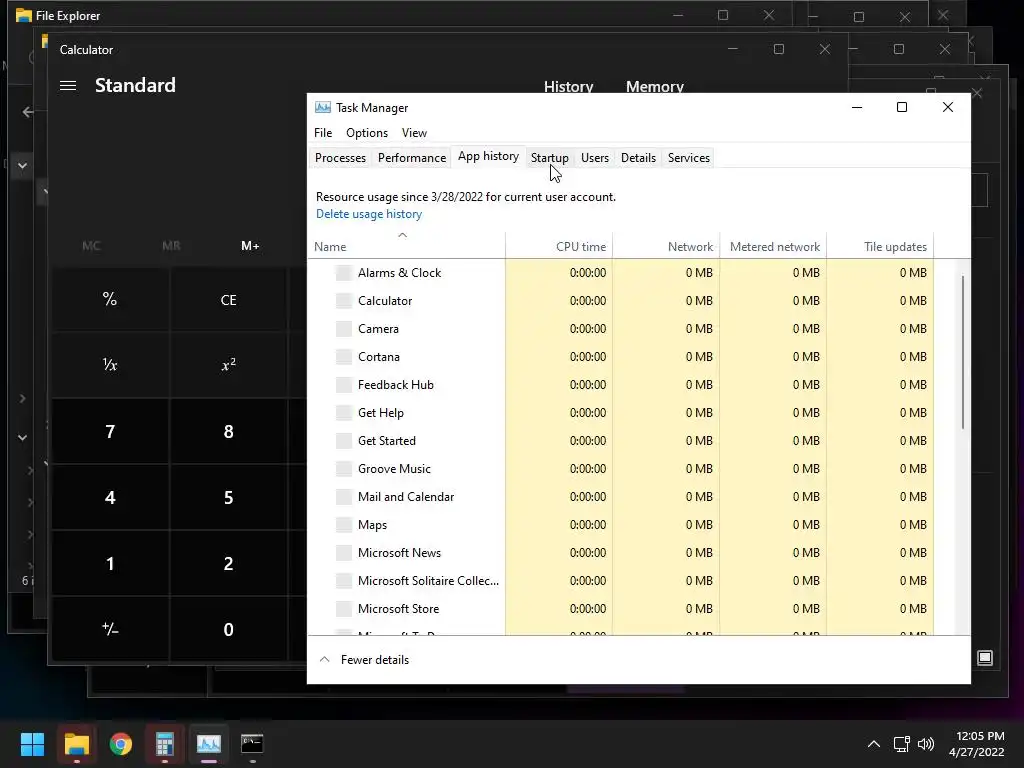Screen dimensions: 1024x768
Task: Click the Camera app icon placeholder
Action: click(x=344, y=329)
